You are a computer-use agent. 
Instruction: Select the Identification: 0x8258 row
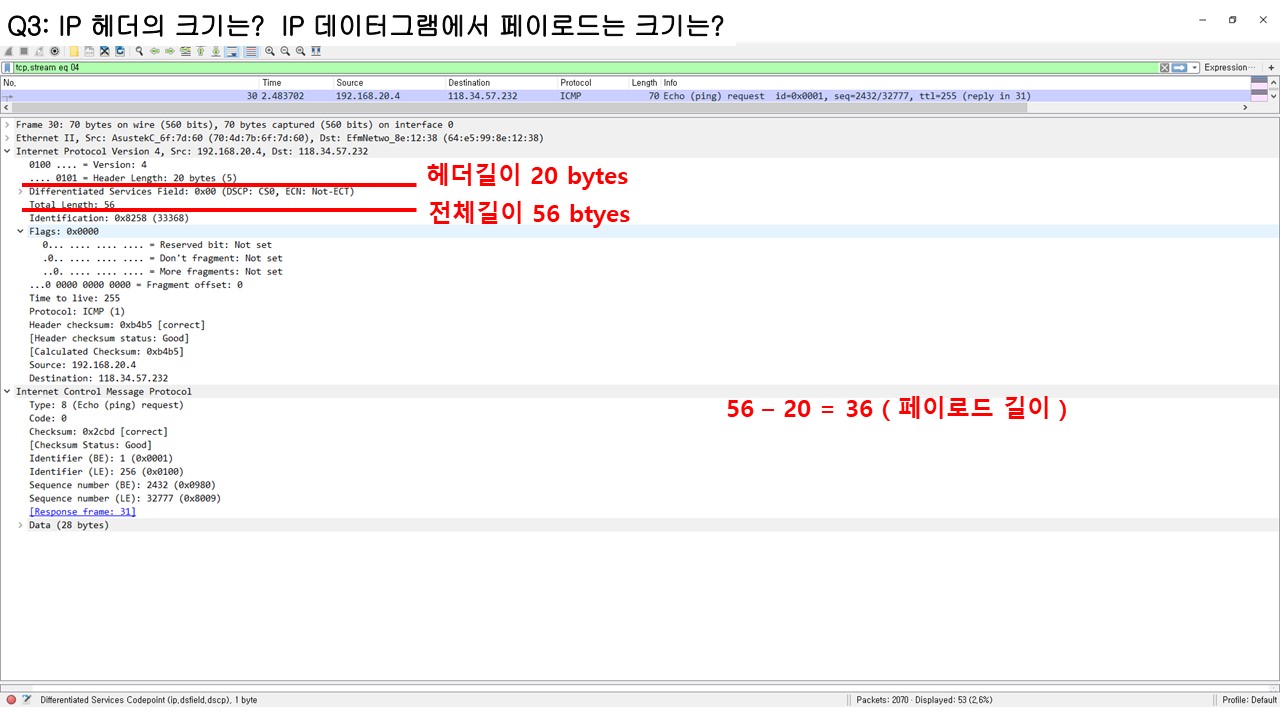[x=109, y=218]
